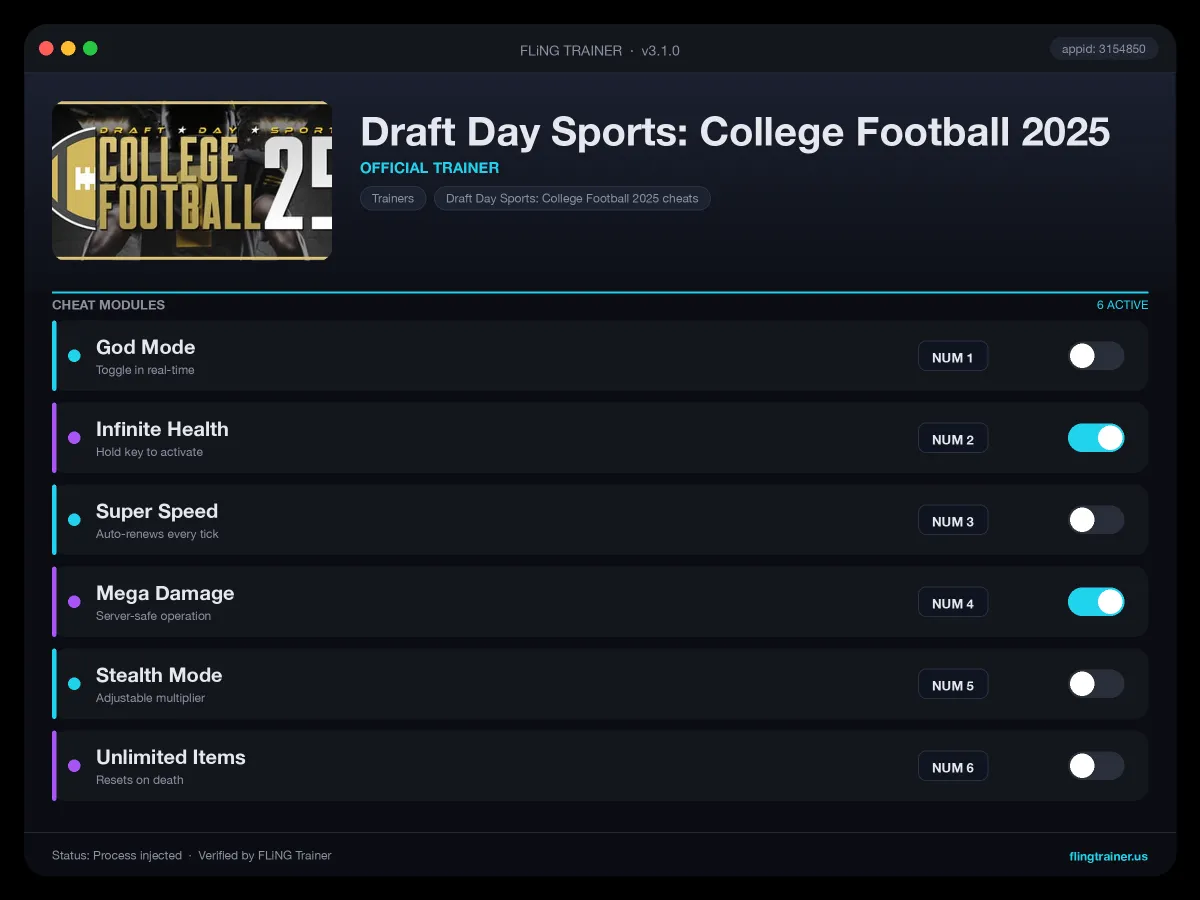Toggle Unlimited Items on
Image resolution: width=1200 pixels, height=900 pixels.
click(1096, 766)
